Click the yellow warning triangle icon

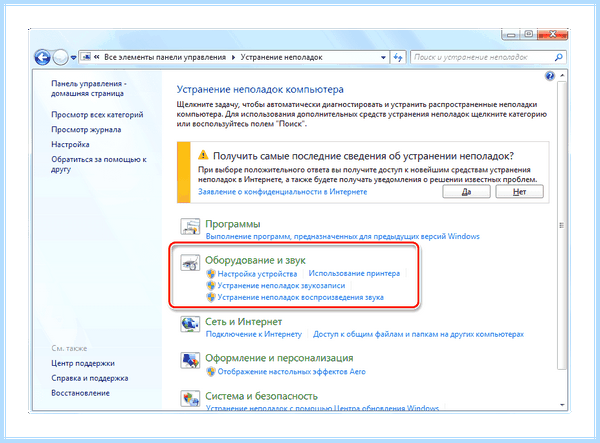coord(203,155)
